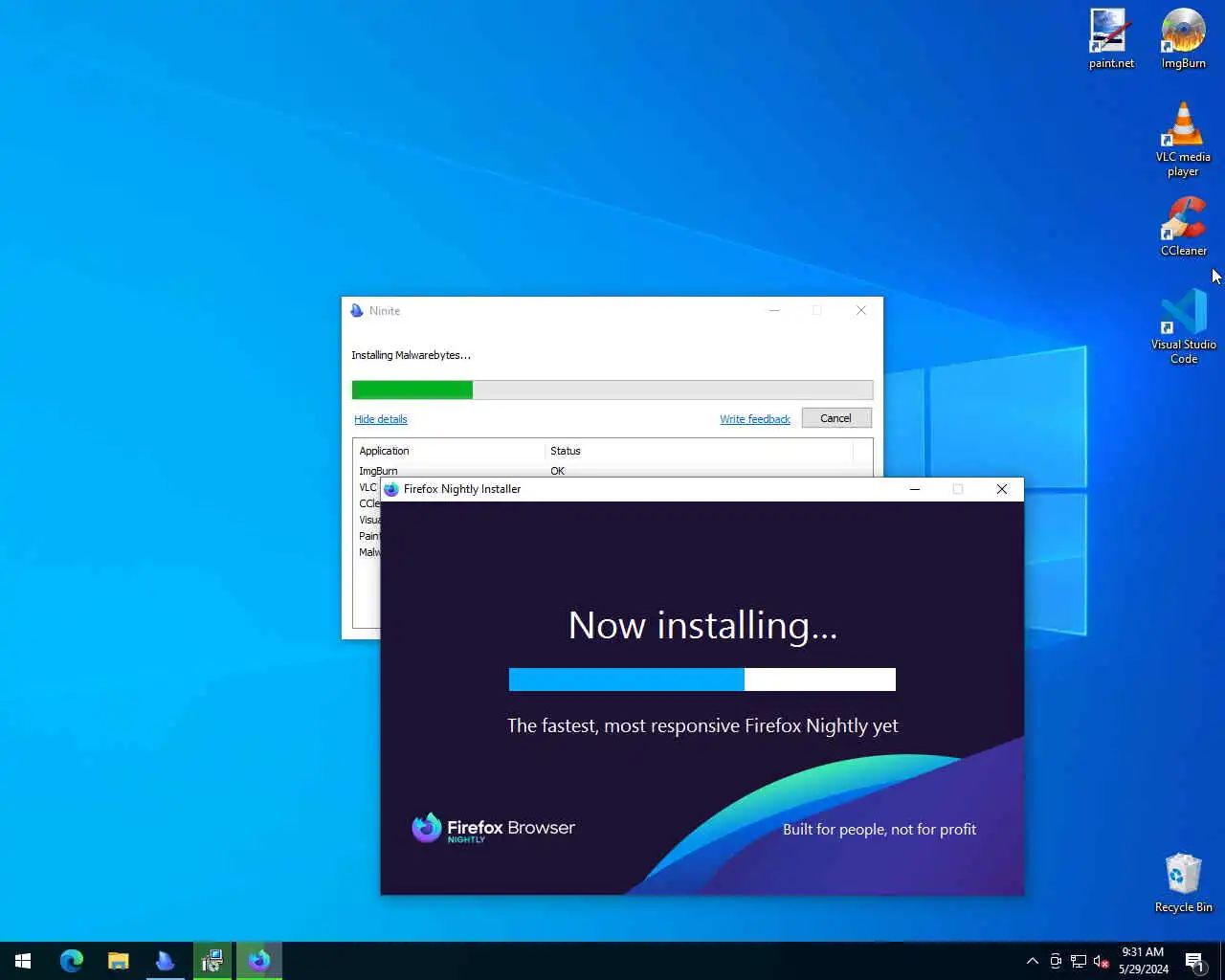Switch to Ninite via its taskbar icon
Image resolution: width=1225 pixels, height=980 pixels.
[166, 961]
